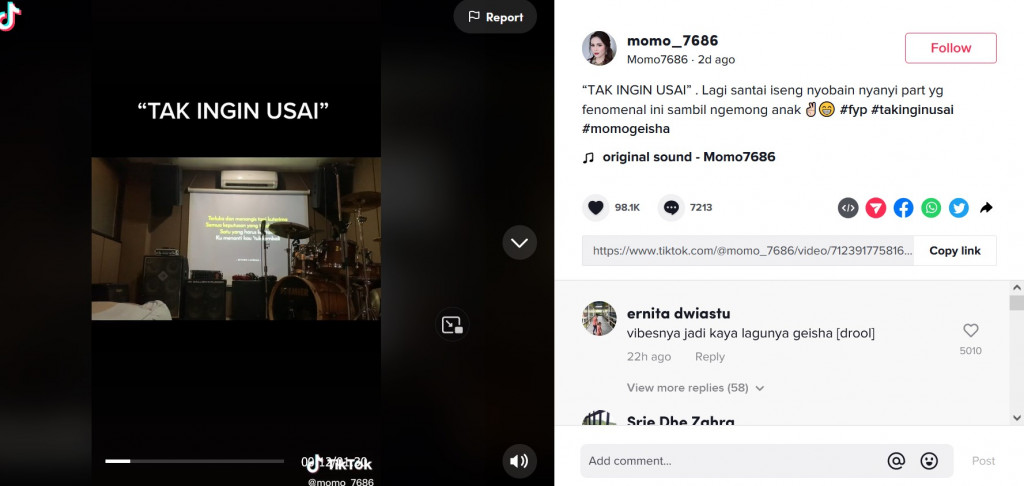Open the #takinginusai hashtag
This screenshot has width=1024, height=486.
pos(912,110)
